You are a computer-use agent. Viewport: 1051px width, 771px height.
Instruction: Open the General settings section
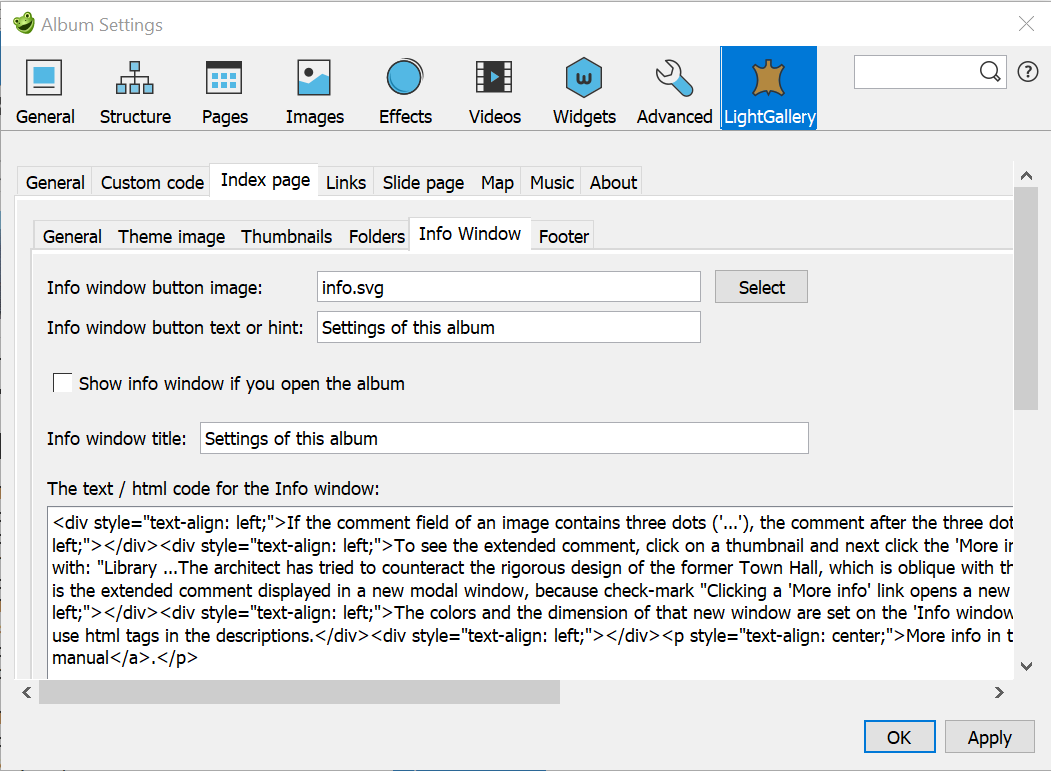click(44, 88)
